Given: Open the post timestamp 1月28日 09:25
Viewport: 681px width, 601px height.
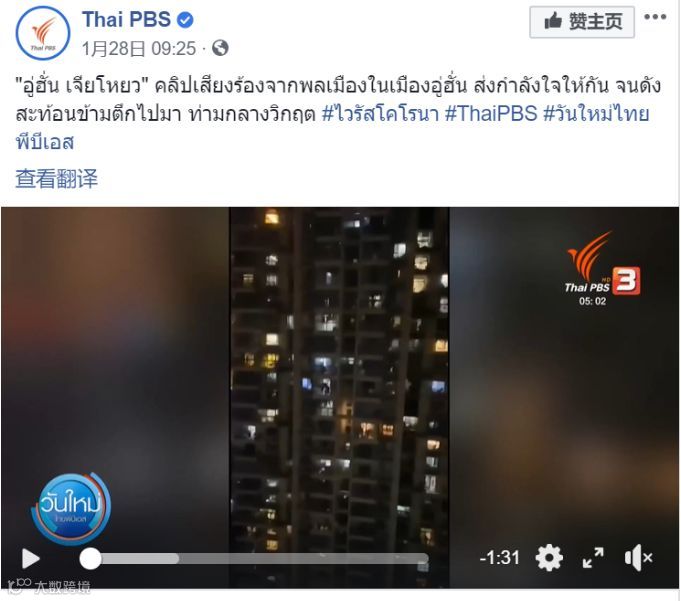Looking at the screenshot, I should click(x=139, y=49).
